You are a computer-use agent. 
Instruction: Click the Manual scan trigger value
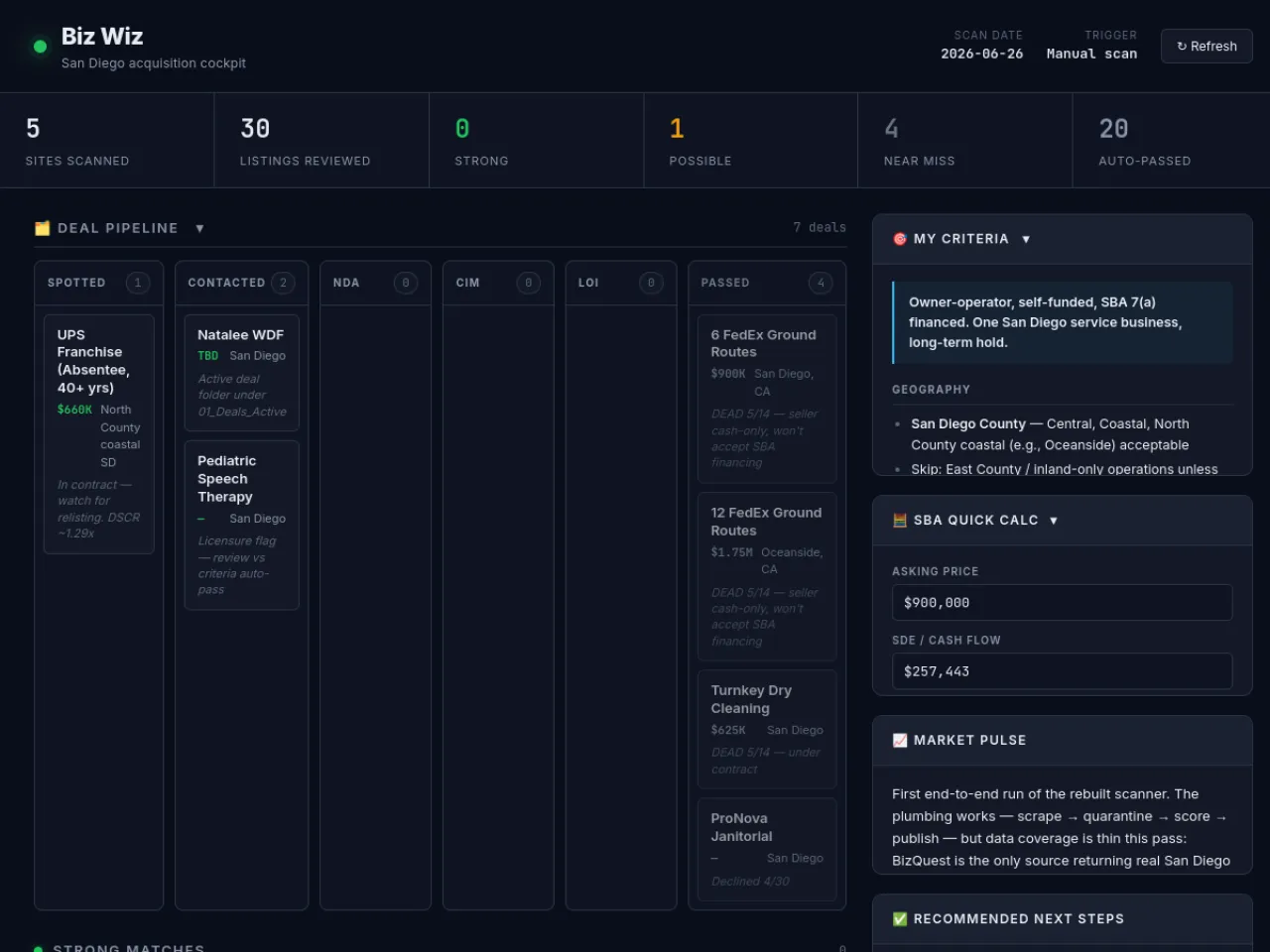(x=1091, y=54)
